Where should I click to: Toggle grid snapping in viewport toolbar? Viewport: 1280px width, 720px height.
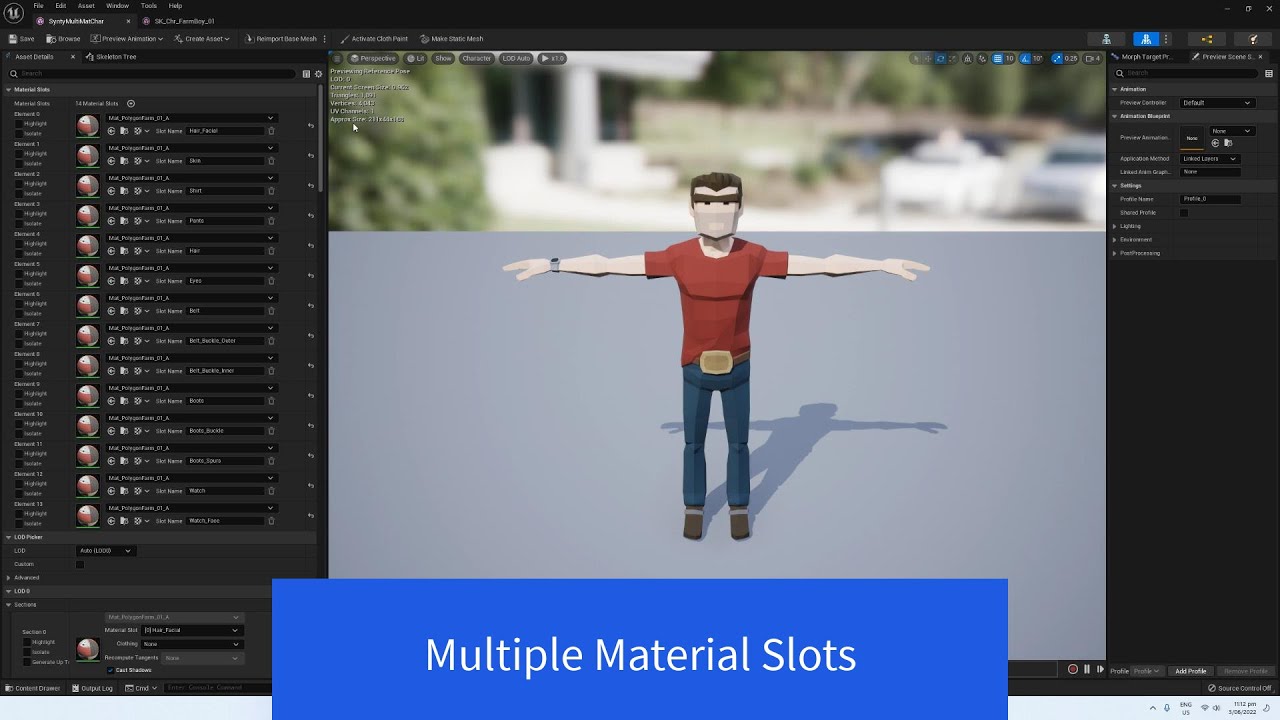pyautogui.click(x=997, y=58)
